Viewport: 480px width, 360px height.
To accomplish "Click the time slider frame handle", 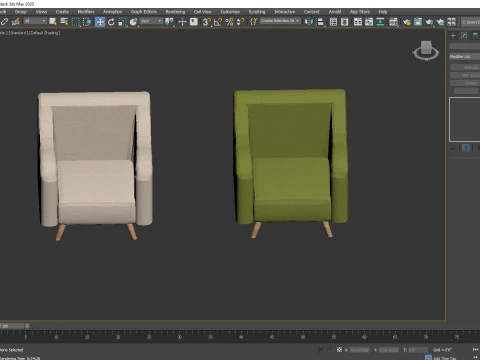I will pos(12,326).
